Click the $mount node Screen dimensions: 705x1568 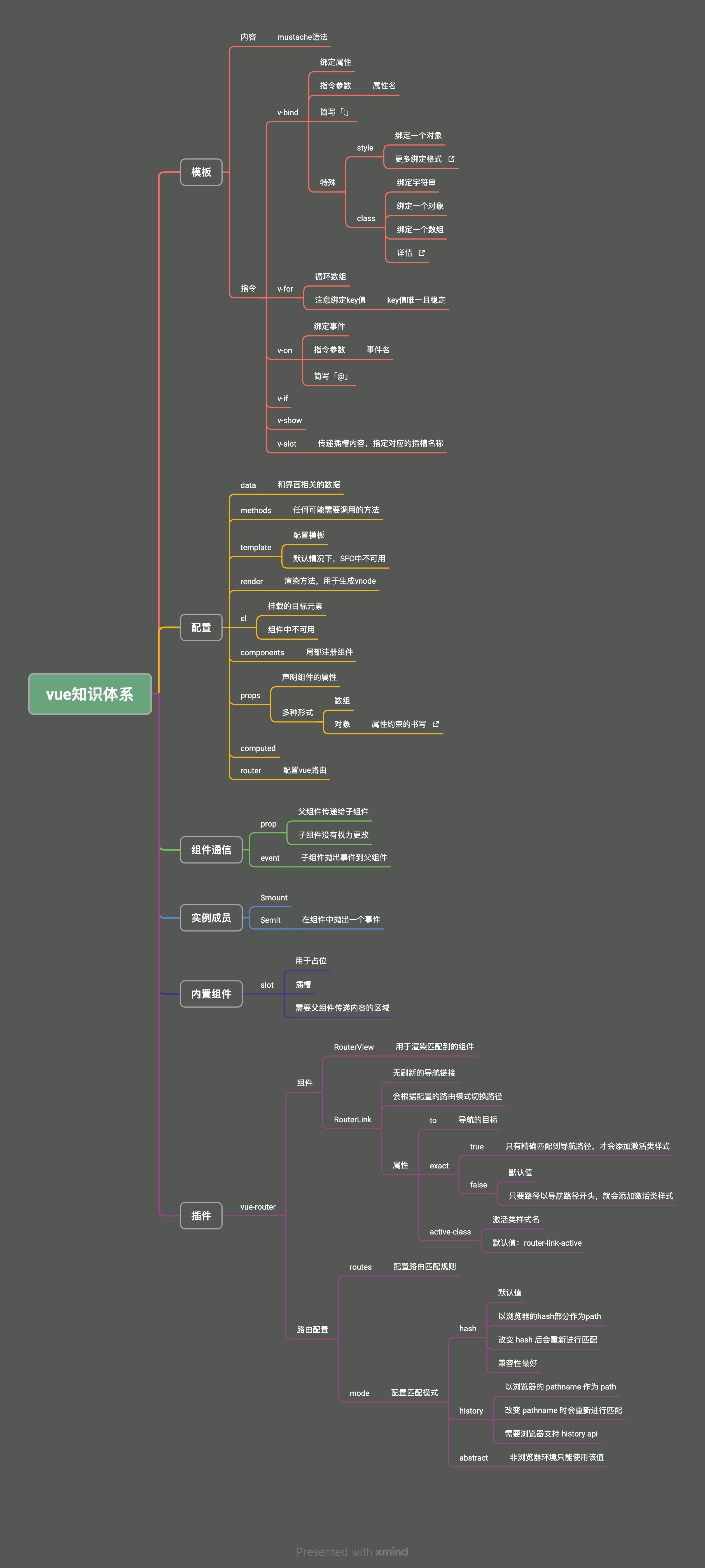[x=274, y=898]
